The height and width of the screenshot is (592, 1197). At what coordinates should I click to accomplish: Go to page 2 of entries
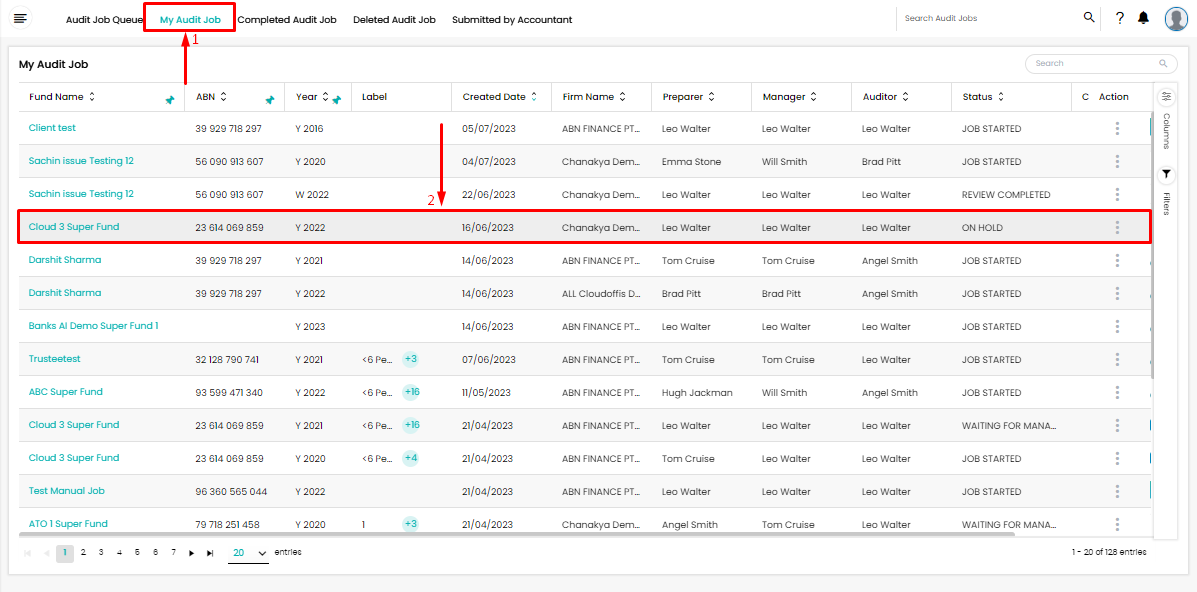click(x=83, y=552)
